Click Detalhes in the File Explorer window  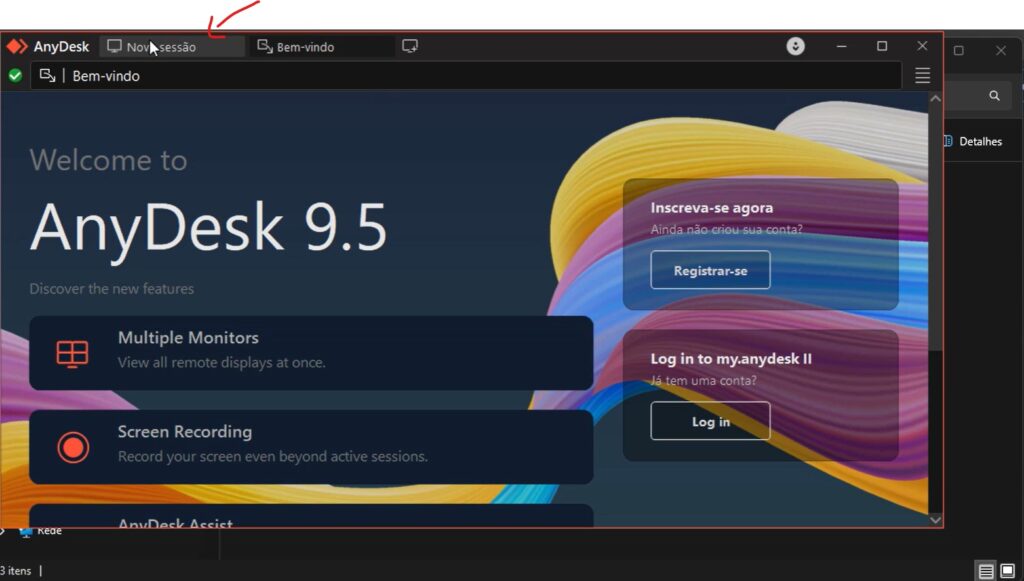974,141
